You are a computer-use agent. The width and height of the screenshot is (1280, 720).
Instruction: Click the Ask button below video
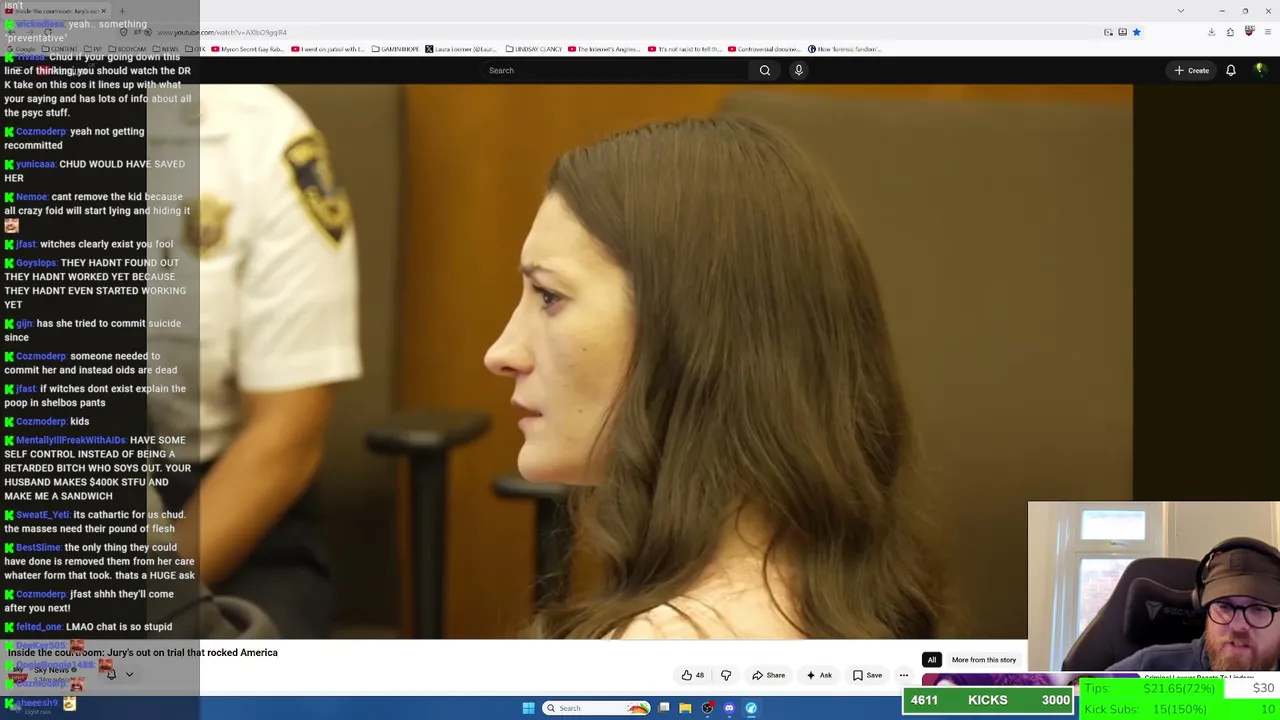coord(819,675)
